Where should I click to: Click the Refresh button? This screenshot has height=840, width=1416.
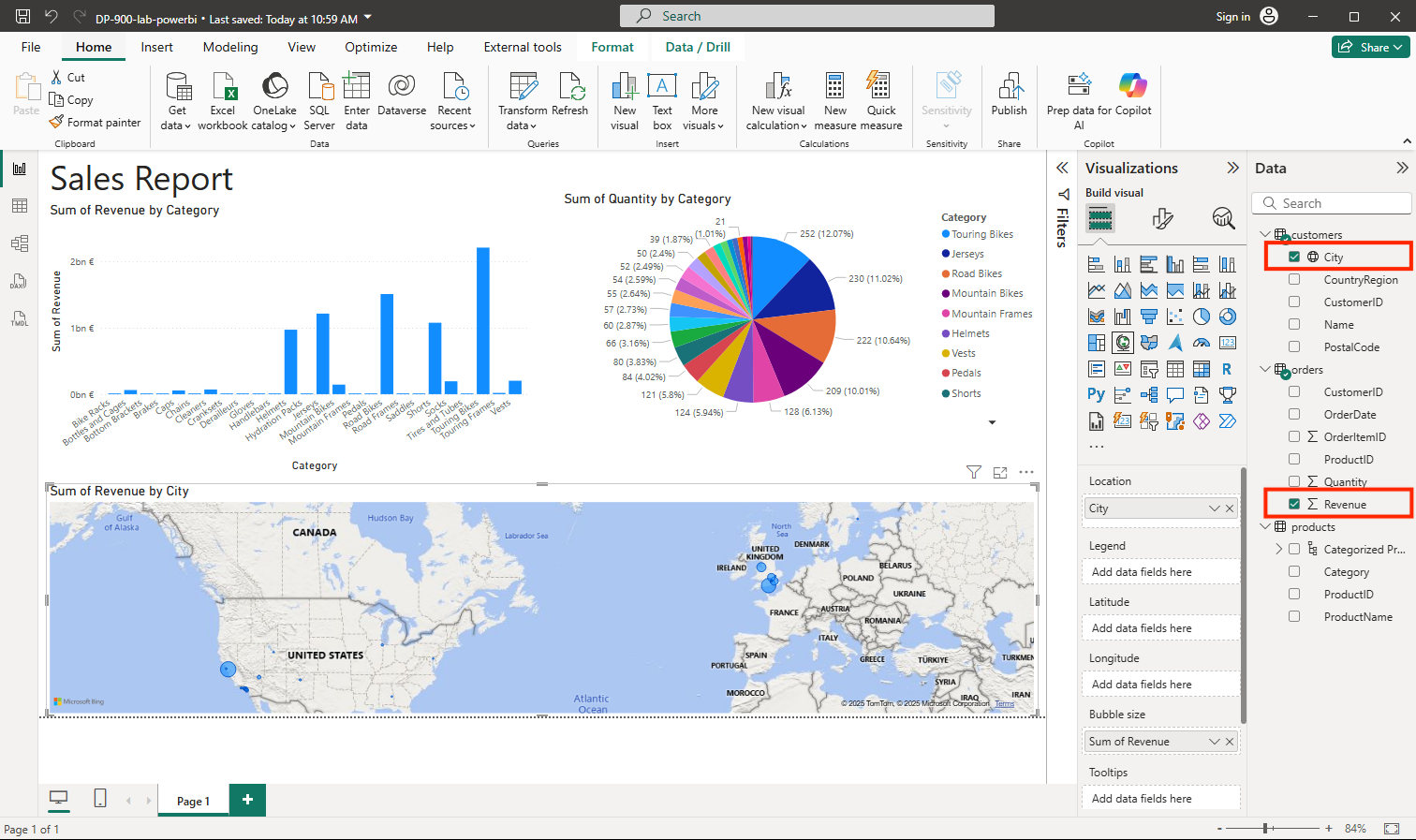coord(570,96)
